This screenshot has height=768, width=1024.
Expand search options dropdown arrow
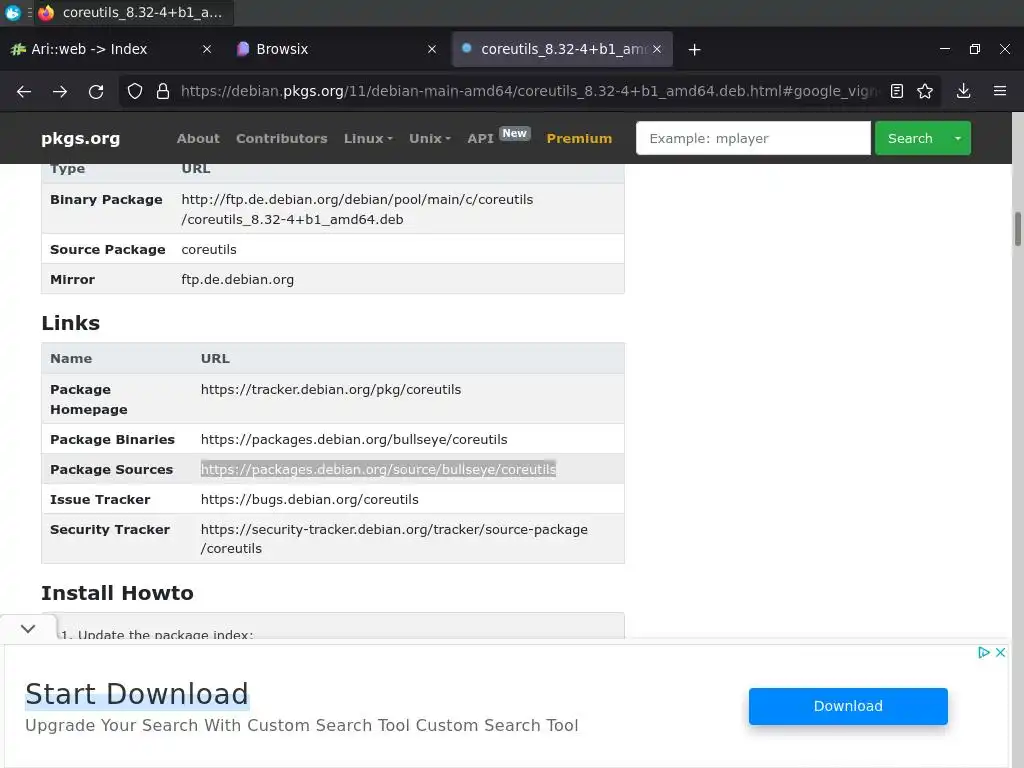[x=958, y=138]
